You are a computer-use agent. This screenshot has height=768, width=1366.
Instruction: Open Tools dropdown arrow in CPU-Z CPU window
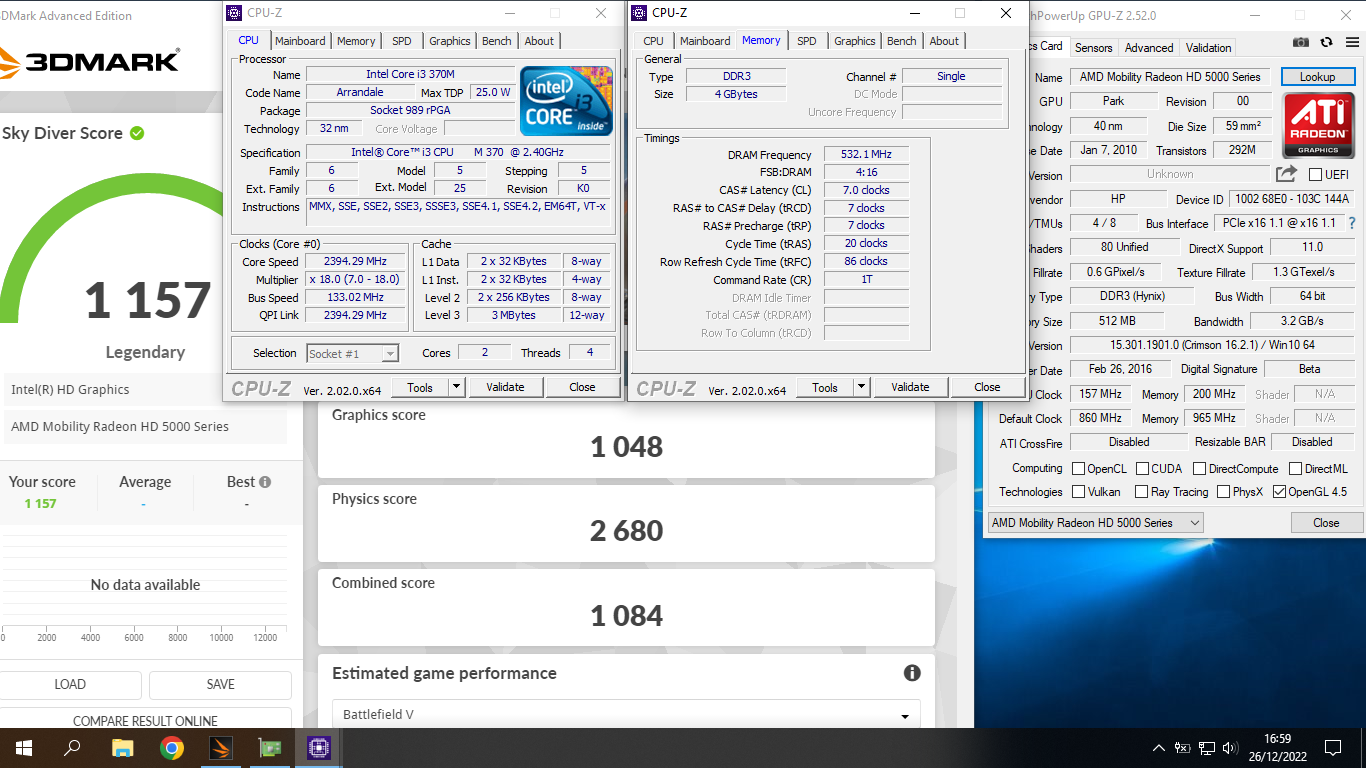[x=456, y=387]
